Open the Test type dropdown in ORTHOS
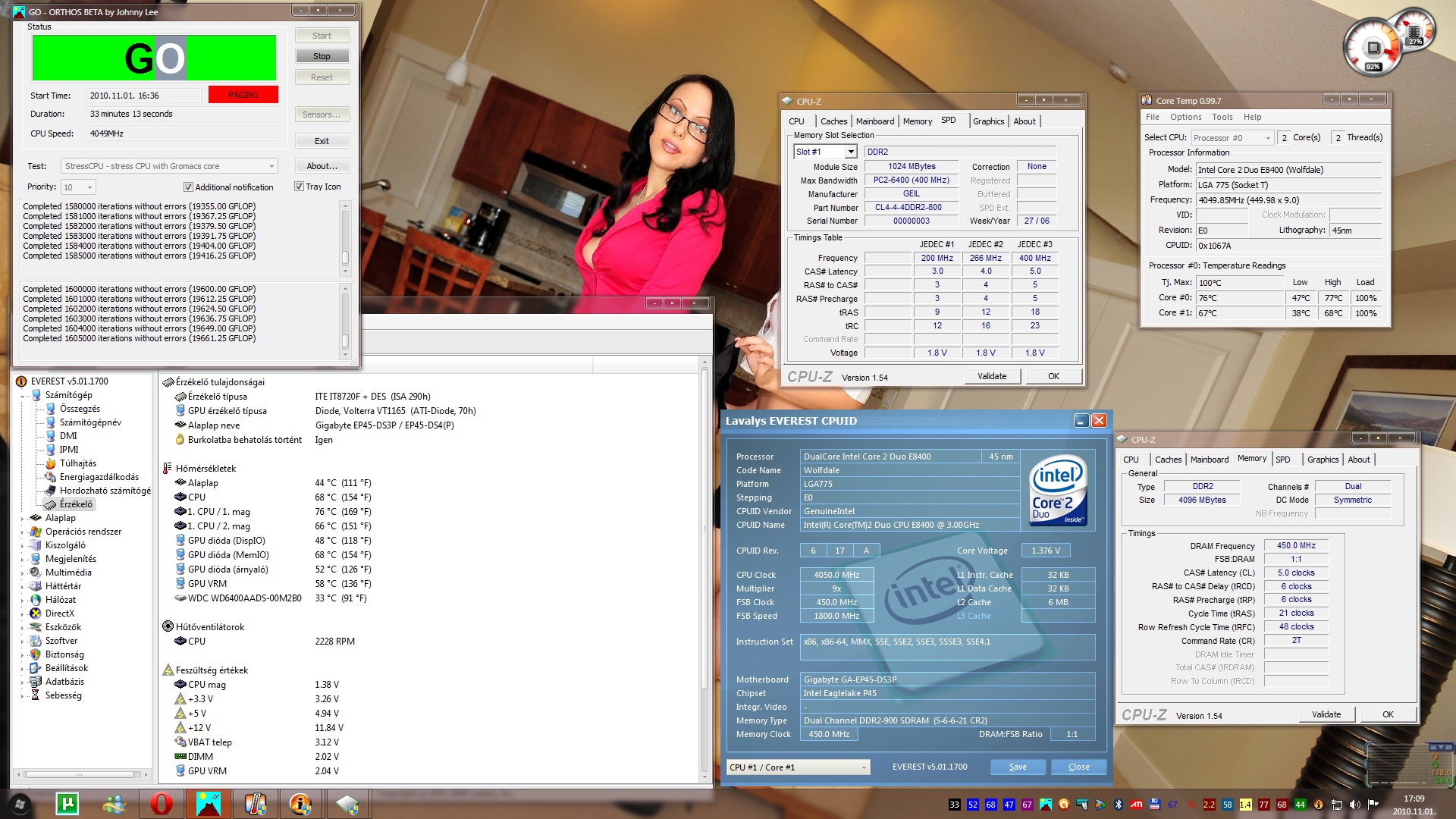Screen dimensions: 1456x819 (170, 166)
